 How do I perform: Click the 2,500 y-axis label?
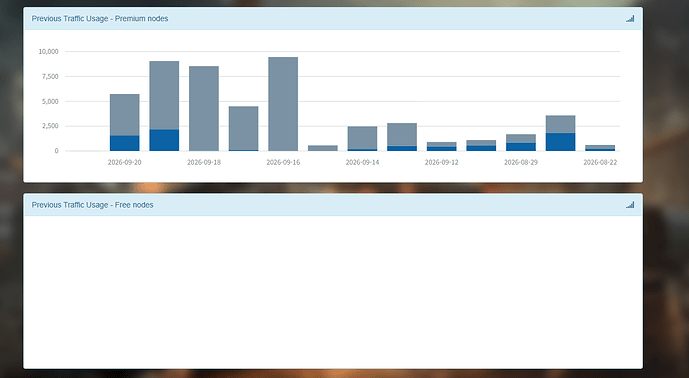pos(50,126)
